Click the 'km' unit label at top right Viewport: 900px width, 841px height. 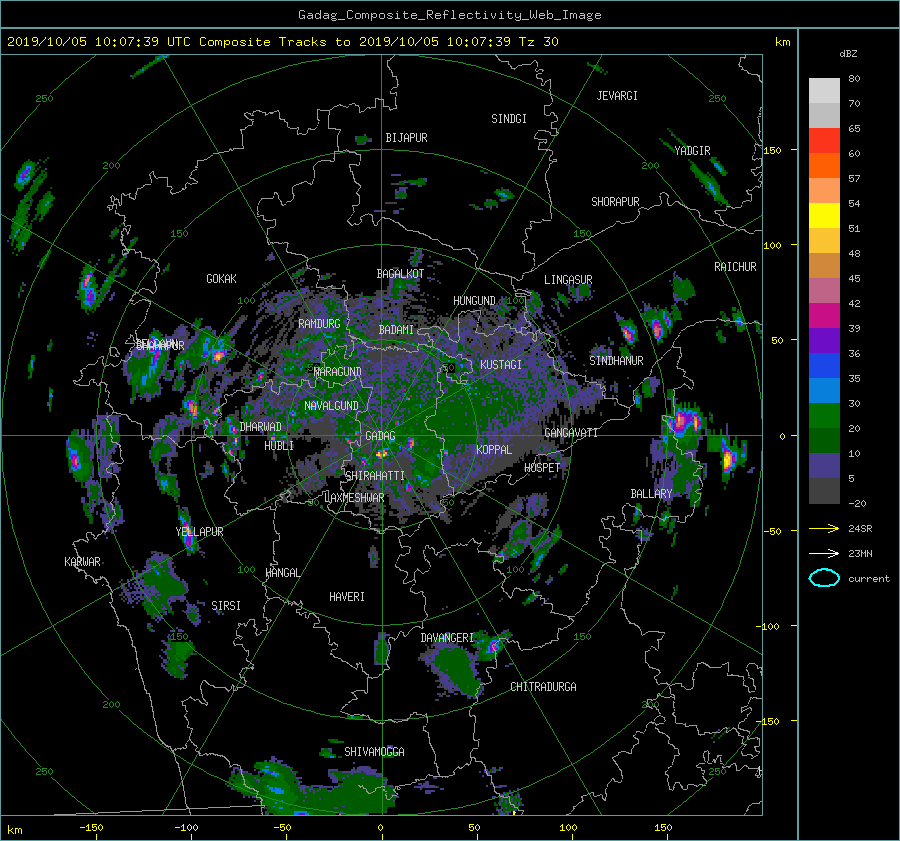point(782,42)
